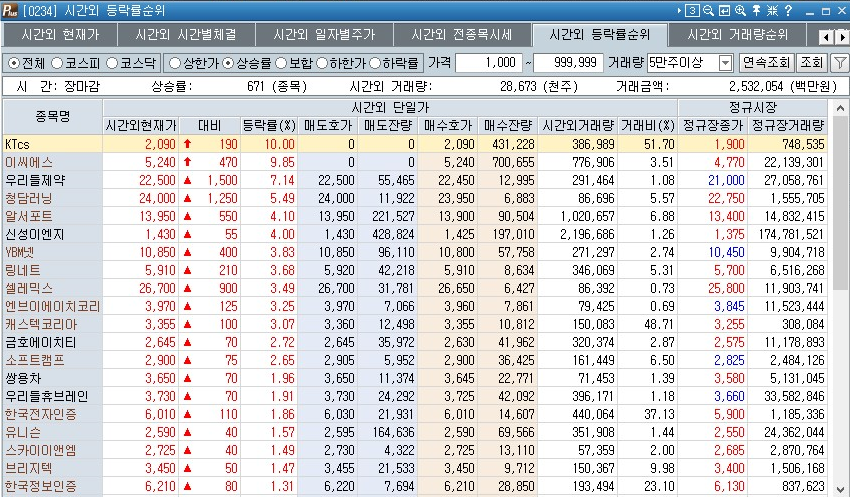Click the Plus app logo in title bar
This screenshot has width=850, height=497.
coord(10,10)
